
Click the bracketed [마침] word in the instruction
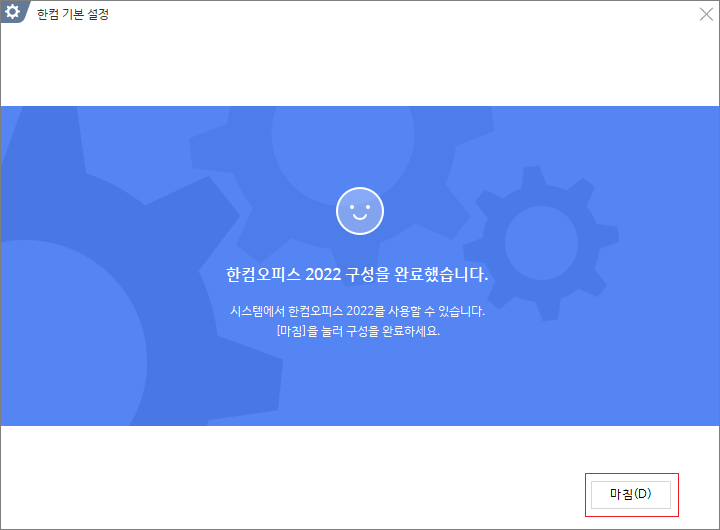[x=291, y=331]
